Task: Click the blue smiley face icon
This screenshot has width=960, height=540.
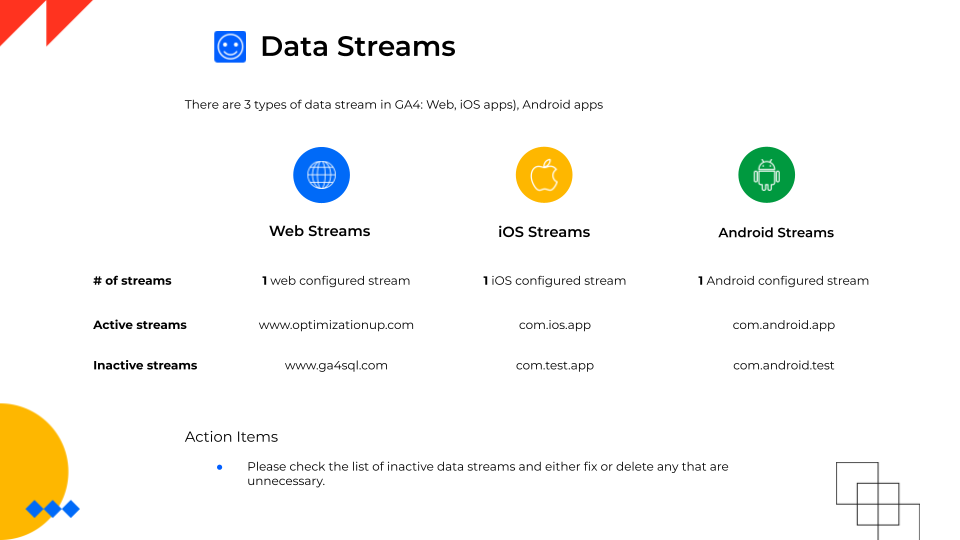Action: pos(230,47)
